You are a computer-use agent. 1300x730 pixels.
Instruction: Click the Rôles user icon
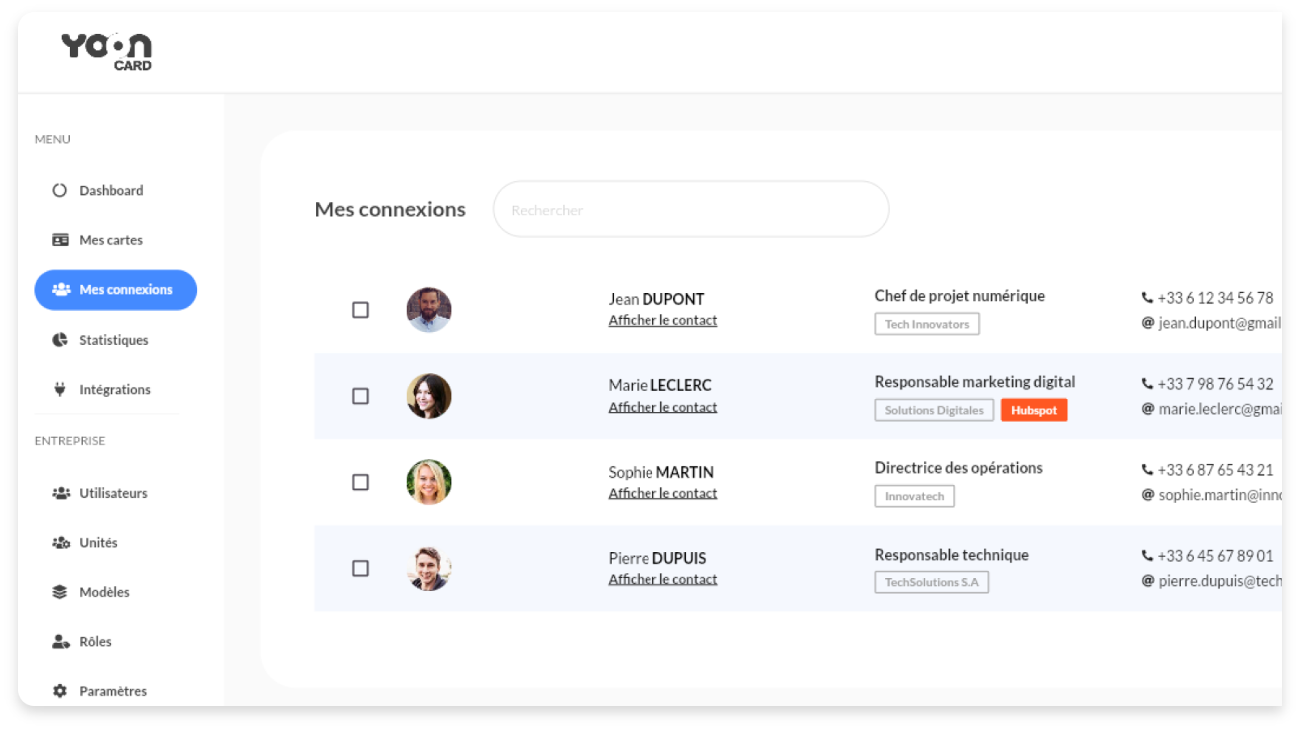click(x=60, y=642)
